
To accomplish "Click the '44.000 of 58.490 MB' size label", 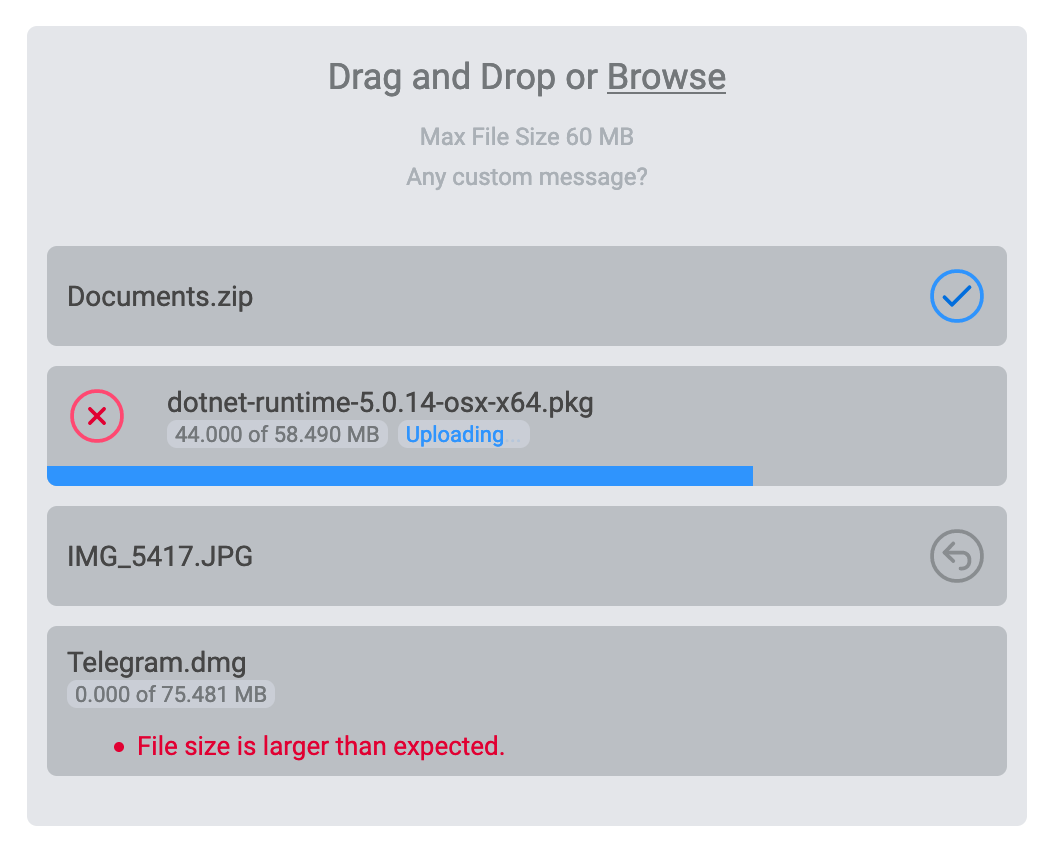I will click(x=277, y=434).
